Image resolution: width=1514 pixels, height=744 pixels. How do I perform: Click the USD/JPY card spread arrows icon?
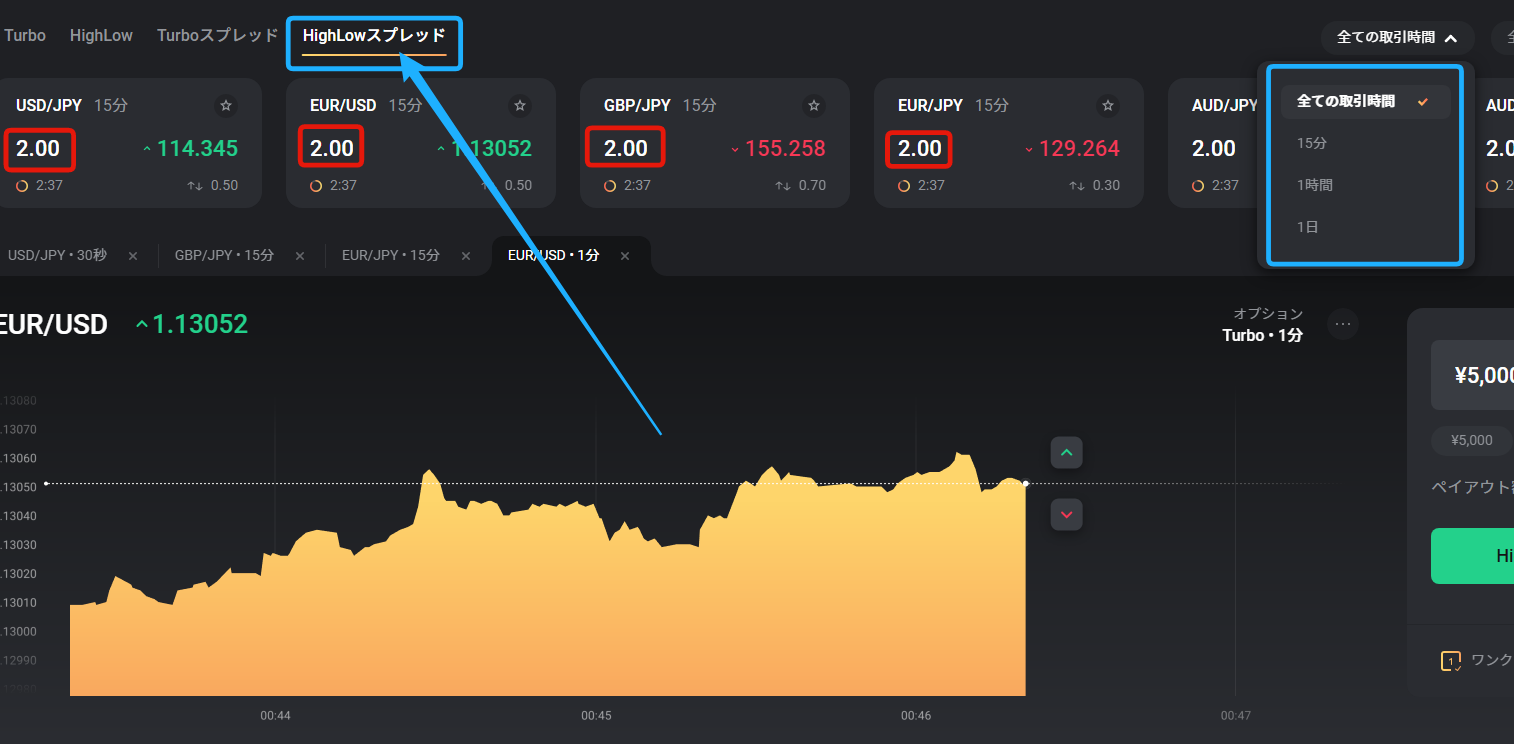point(195,186)
